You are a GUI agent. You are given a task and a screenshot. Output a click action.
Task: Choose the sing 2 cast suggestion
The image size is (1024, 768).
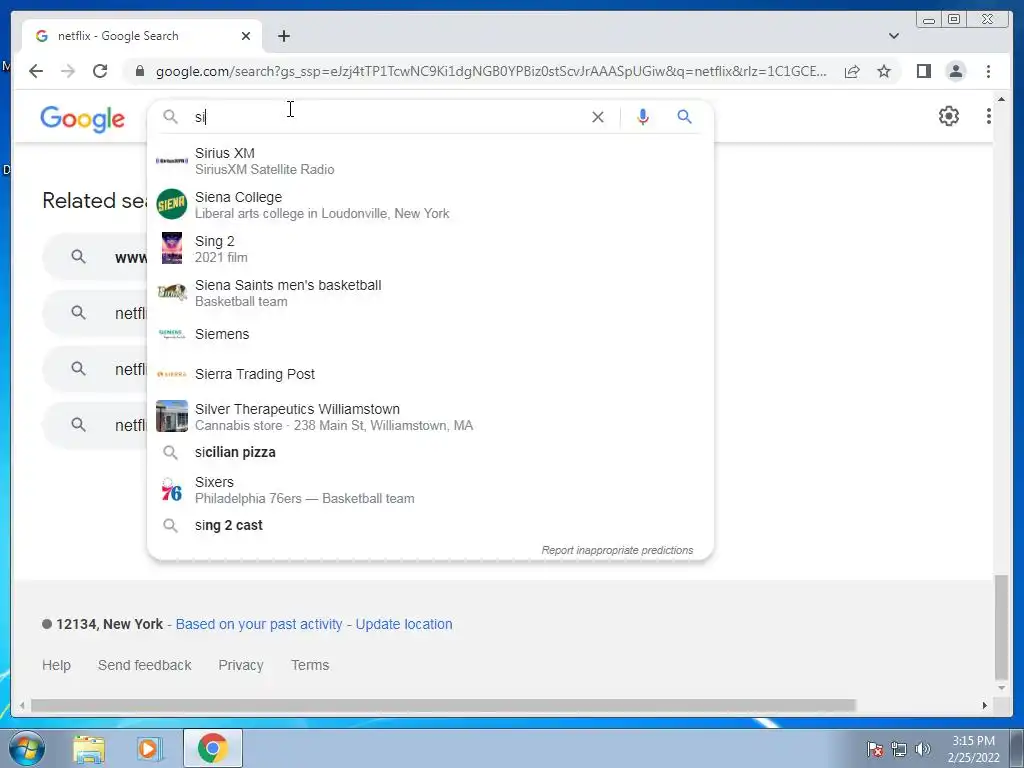pyautogui.click(x=430, y=525)
